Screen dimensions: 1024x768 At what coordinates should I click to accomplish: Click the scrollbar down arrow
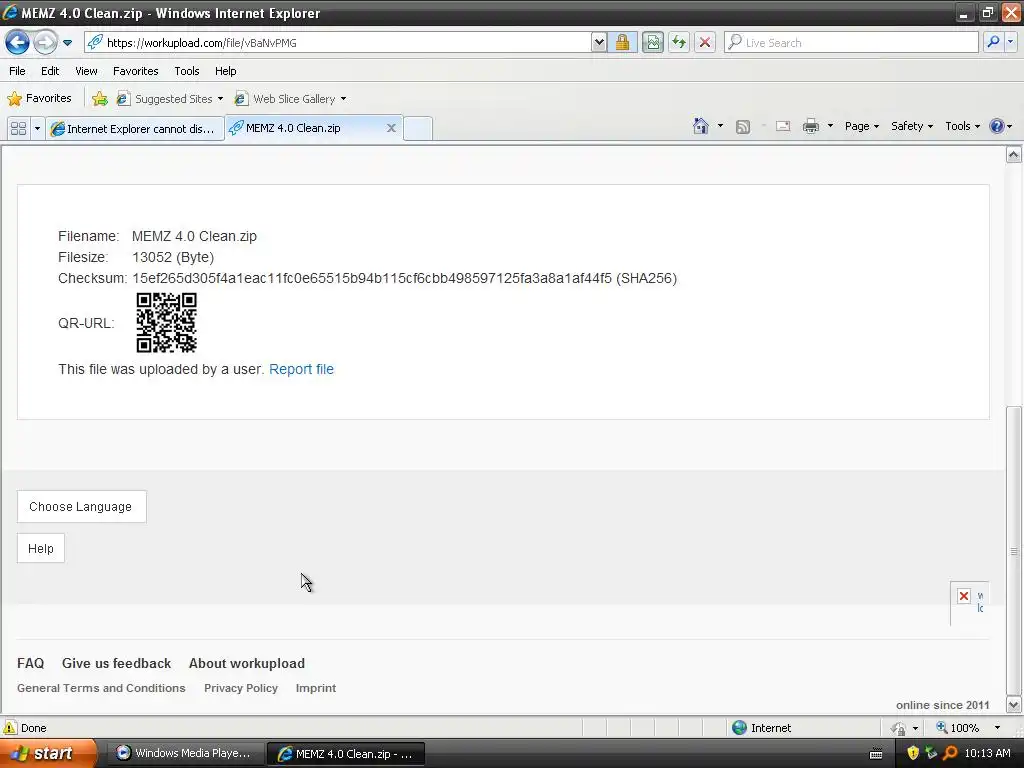1014,705
